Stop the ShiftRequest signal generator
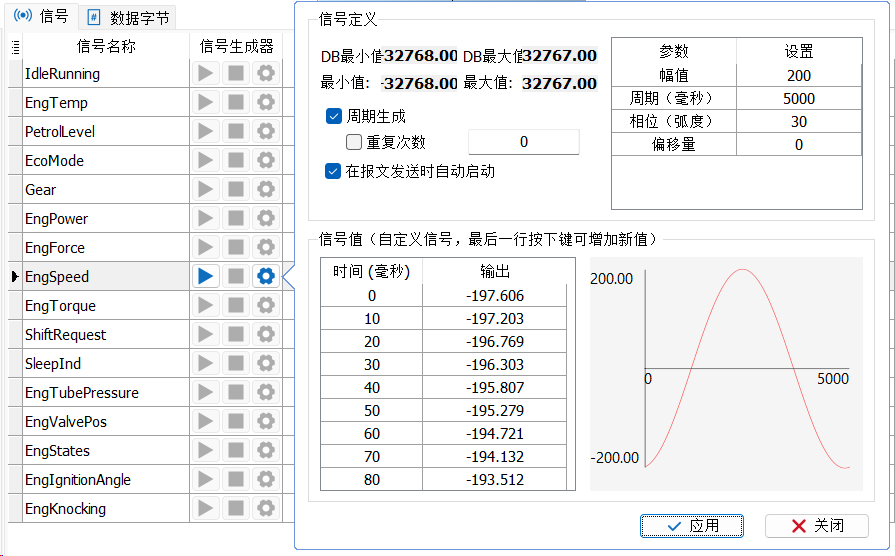The width and height of the screenshot is (895, 556). pyautogui.click(x=236, y=335)
